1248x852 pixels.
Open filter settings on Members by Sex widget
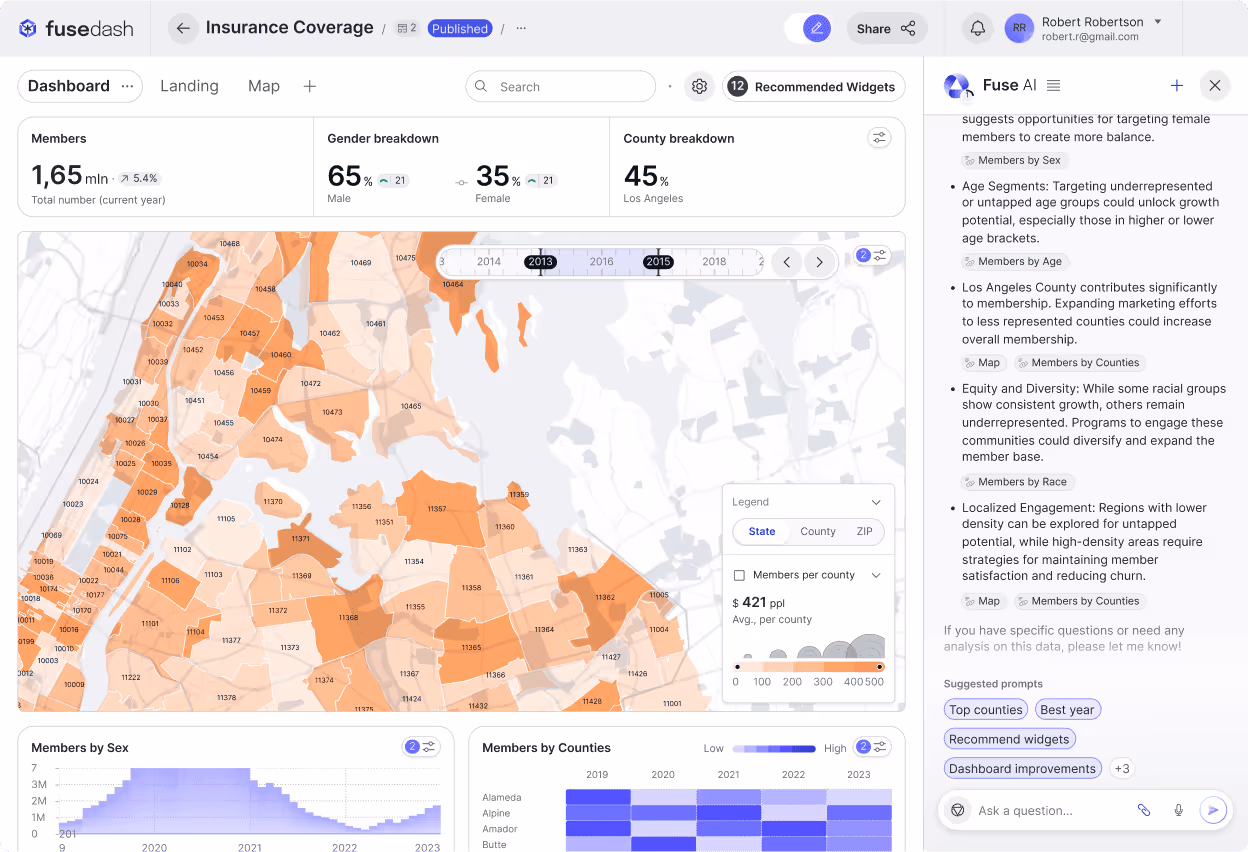point(431,746)
